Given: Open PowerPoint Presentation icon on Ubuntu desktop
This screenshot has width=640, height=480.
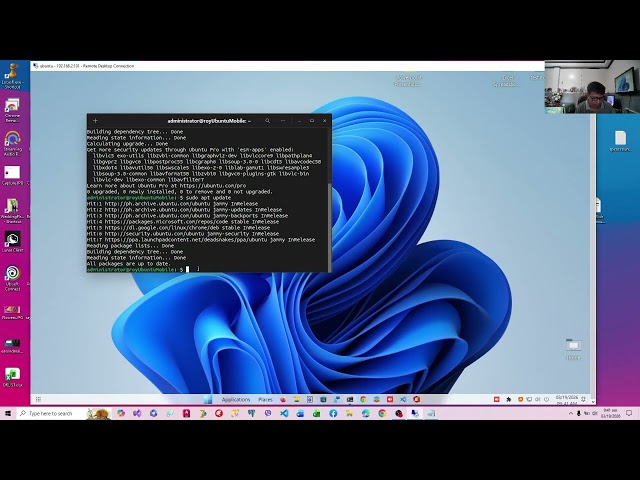Looking at the screenshot, I should click(408, 80).
